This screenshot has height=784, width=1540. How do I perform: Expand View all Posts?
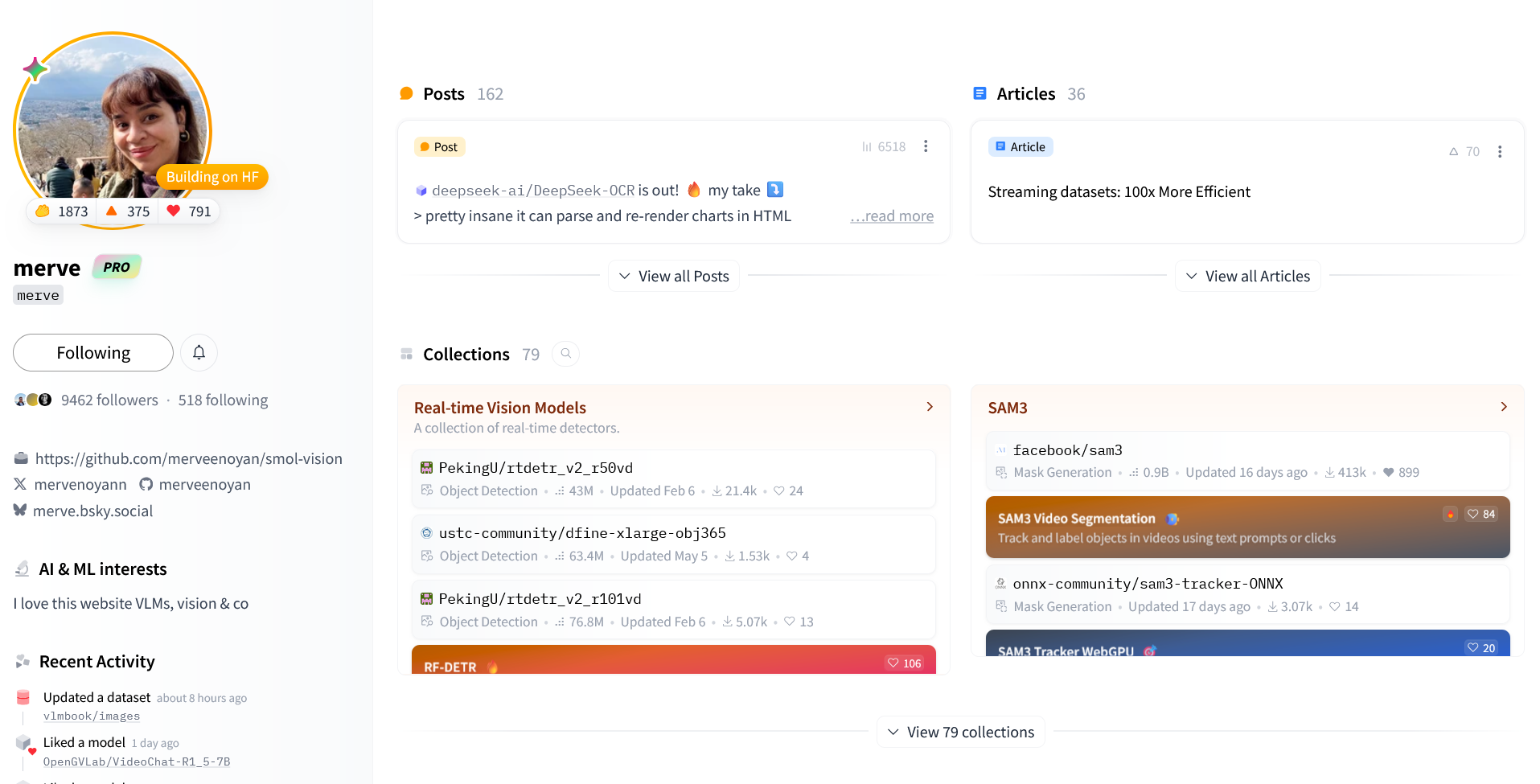(674, 276)
